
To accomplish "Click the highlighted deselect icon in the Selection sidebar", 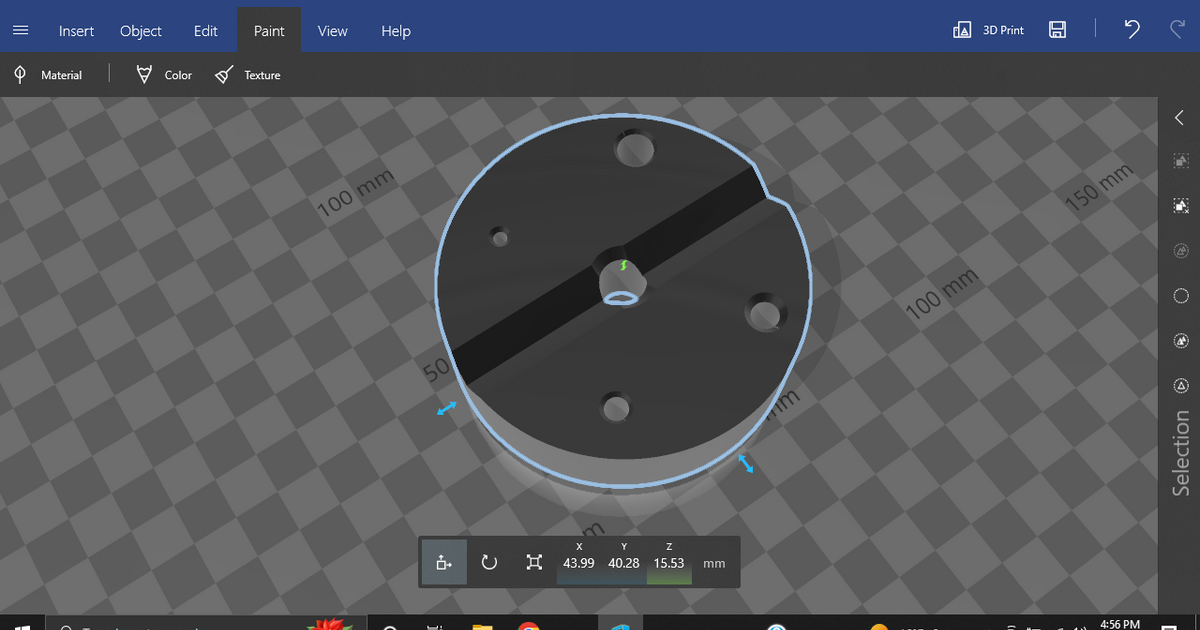I will coord(1180,206).
